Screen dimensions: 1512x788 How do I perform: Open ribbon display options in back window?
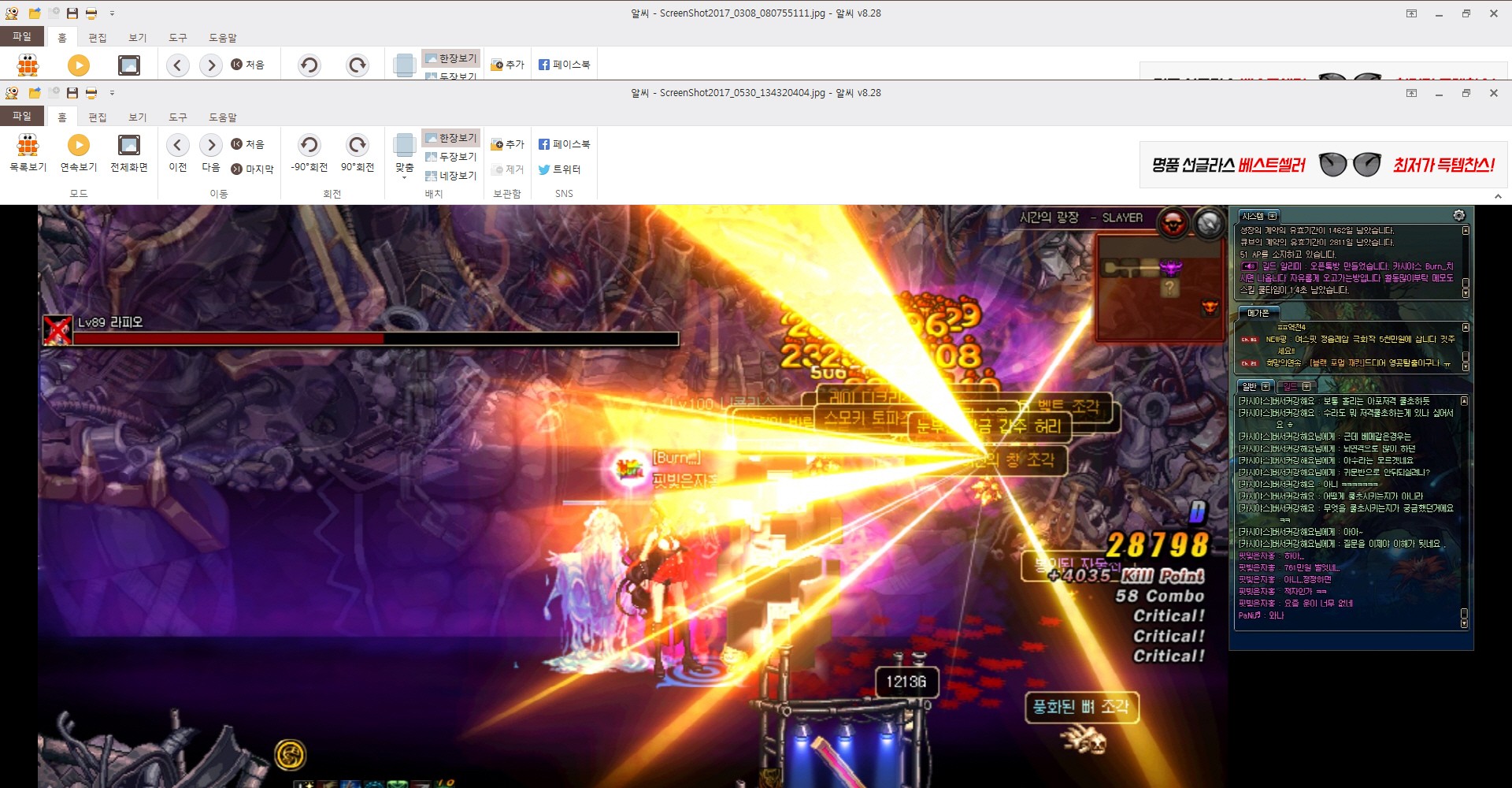pos(1411,13)
